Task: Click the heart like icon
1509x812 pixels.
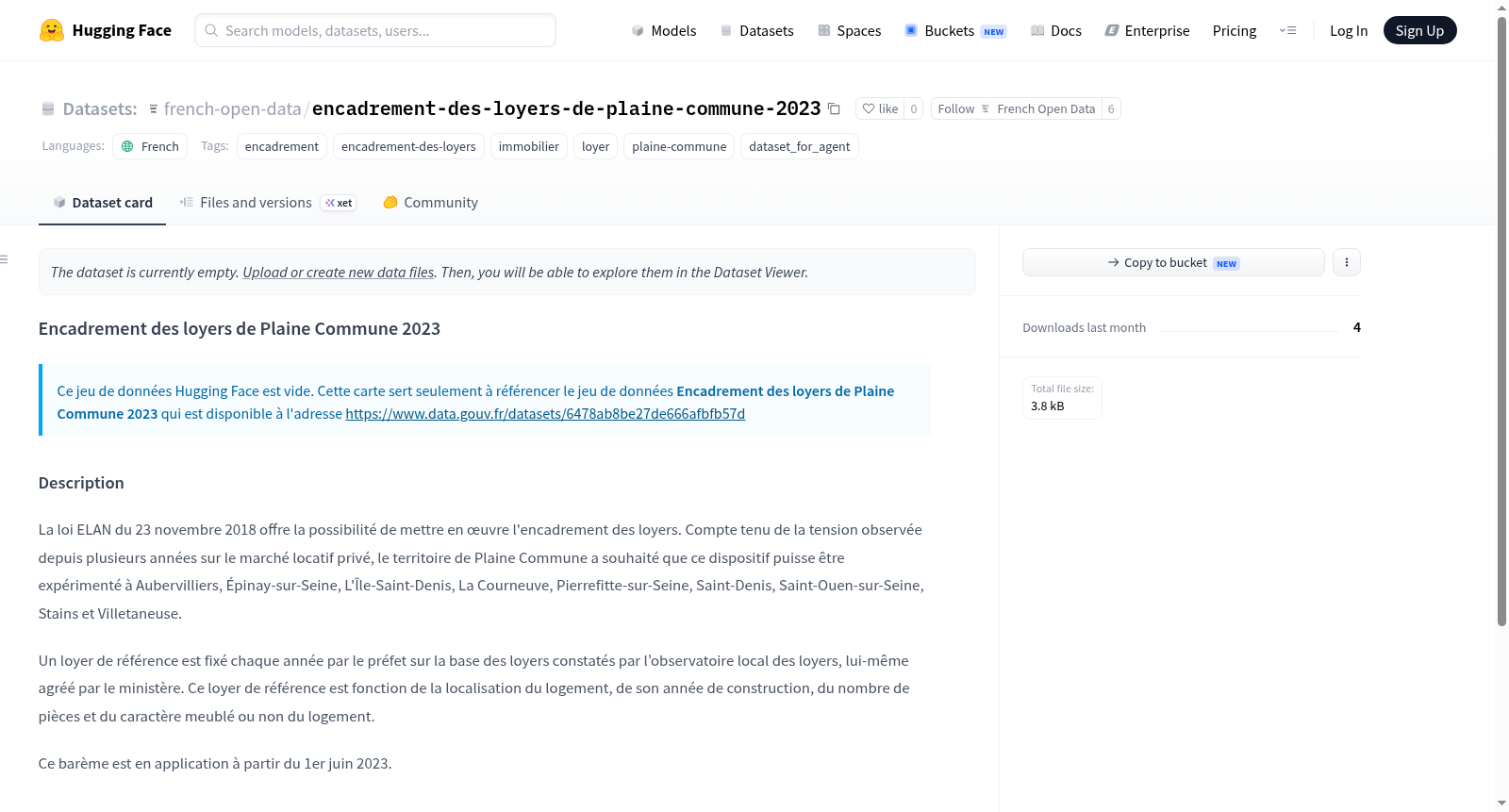Action: point(869,108)
